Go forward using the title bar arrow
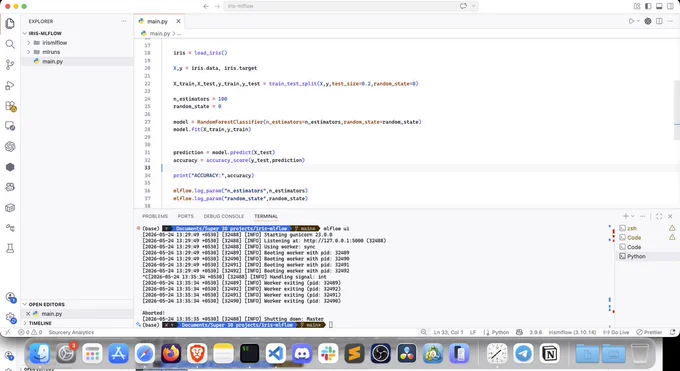The width and height of the screenshot is (680, 371). [217, 6]
